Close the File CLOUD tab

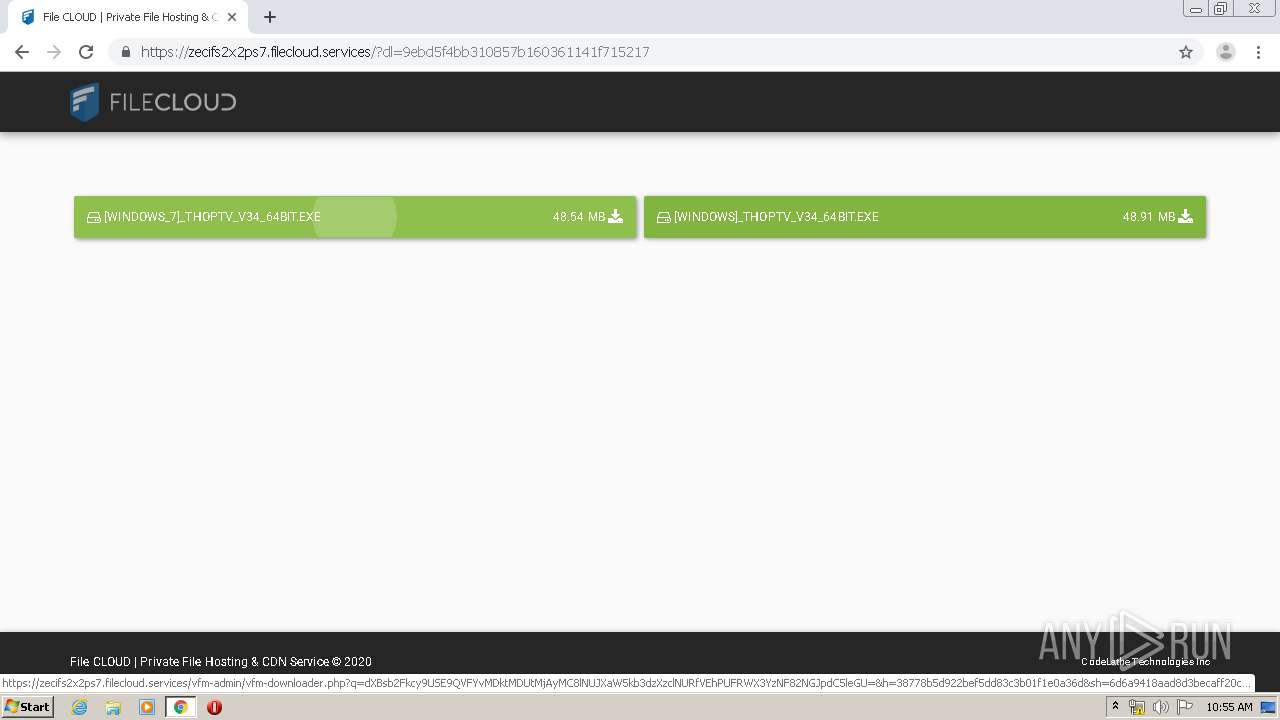pyautogui.click(x=232, y=17)
